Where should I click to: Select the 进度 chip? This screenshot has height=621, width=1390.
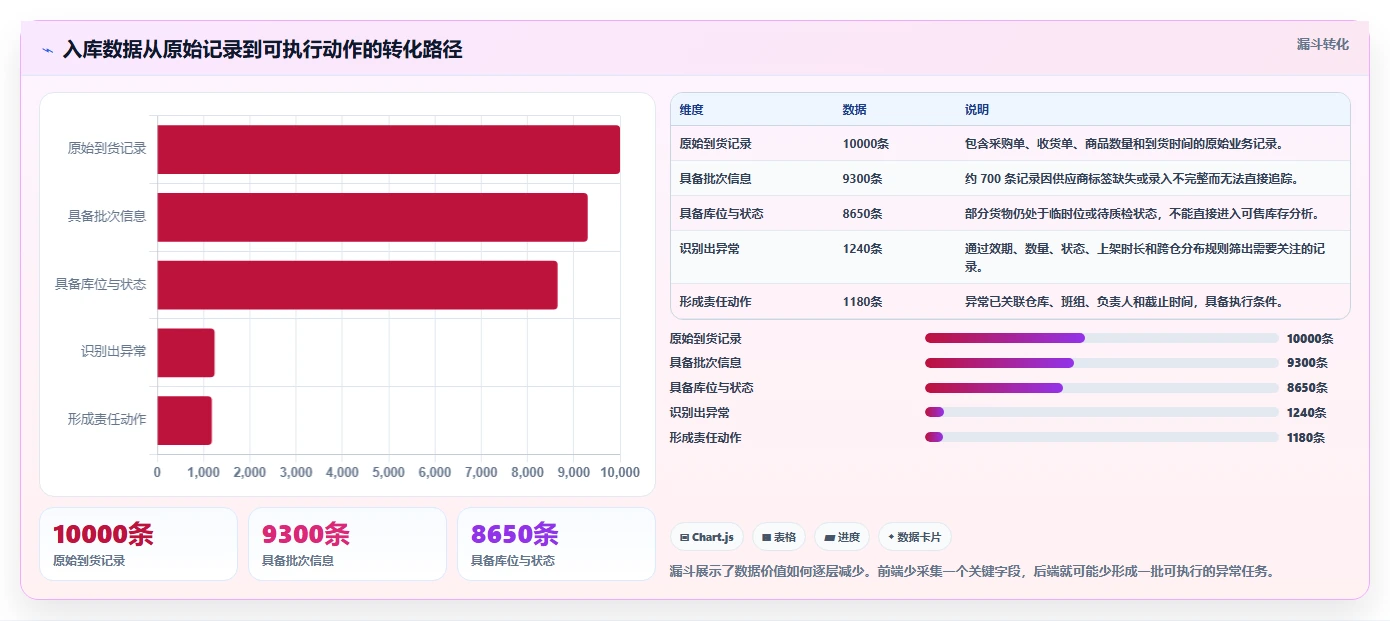click(x=842, y=537)
